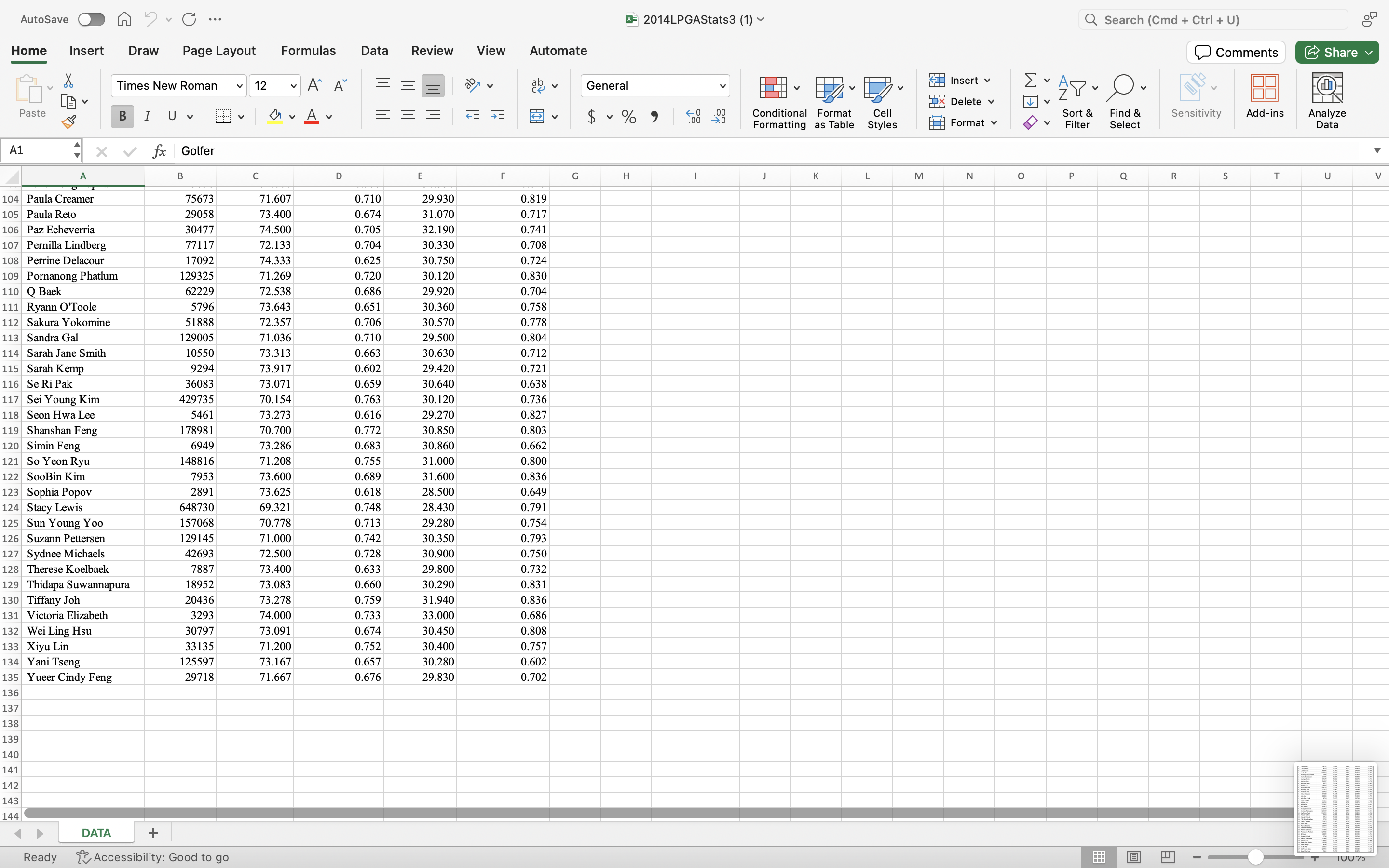This screenshot has width=1389, height=868.
Task: Click the Redo arrow icon
Action: (189, 19)
